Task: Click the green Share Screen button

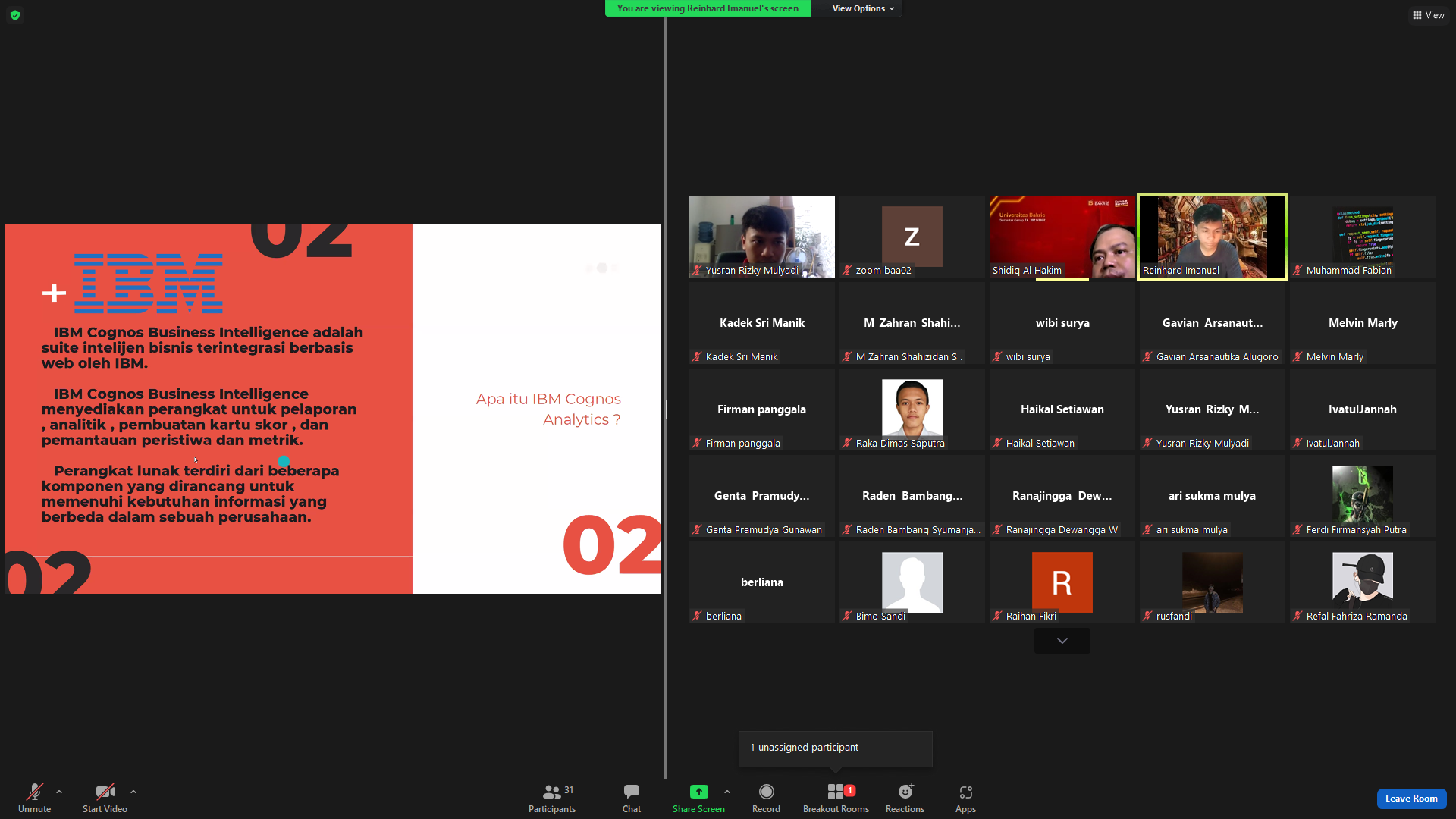Action: (698, 798)
